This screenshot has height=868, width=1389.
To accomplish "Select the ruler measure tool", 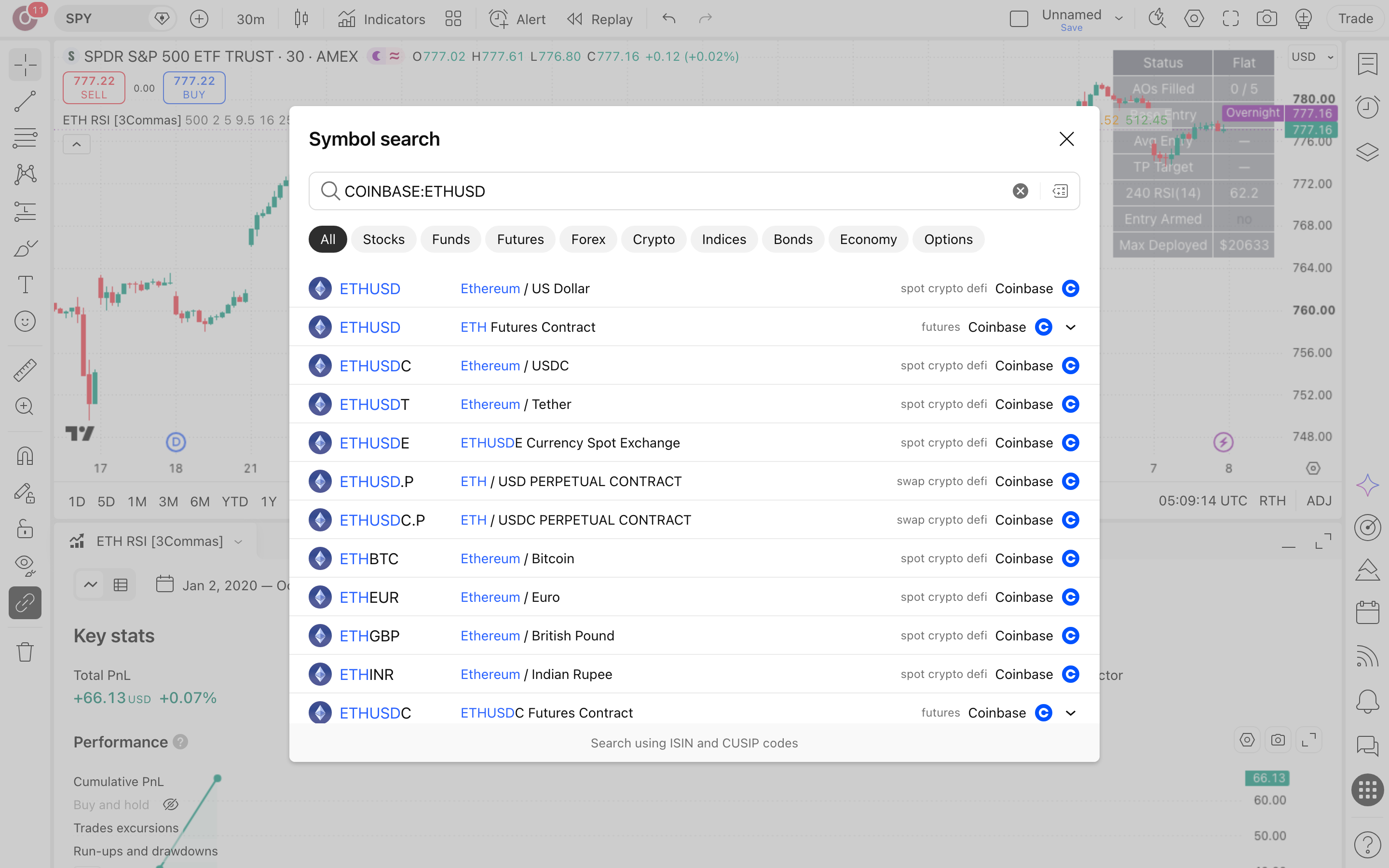I will (25, 370).
